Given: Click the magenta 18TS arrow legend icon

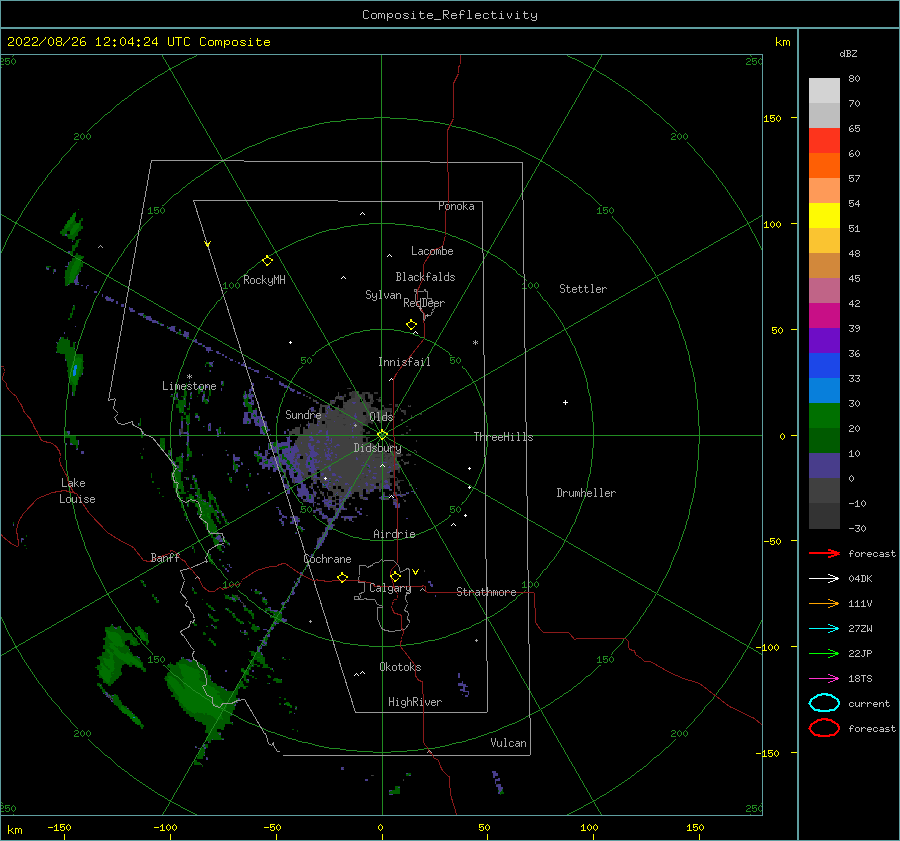Looking at the screenshot, I should pos(824,679).
